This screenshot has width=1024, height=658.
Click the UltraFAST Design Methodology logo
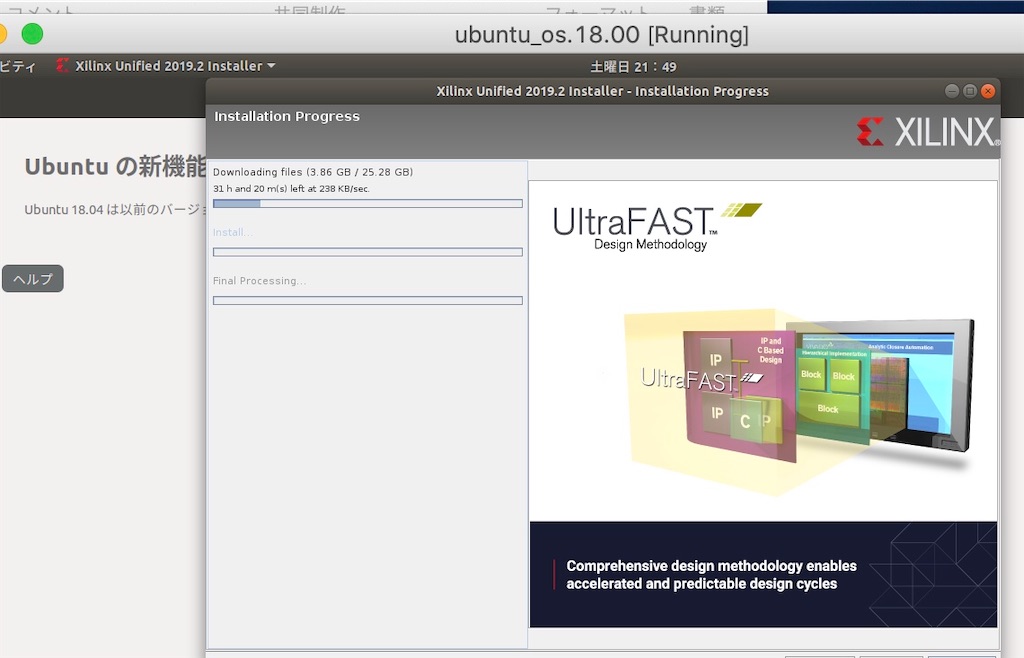pyautogui.click(x=656, y=227)
